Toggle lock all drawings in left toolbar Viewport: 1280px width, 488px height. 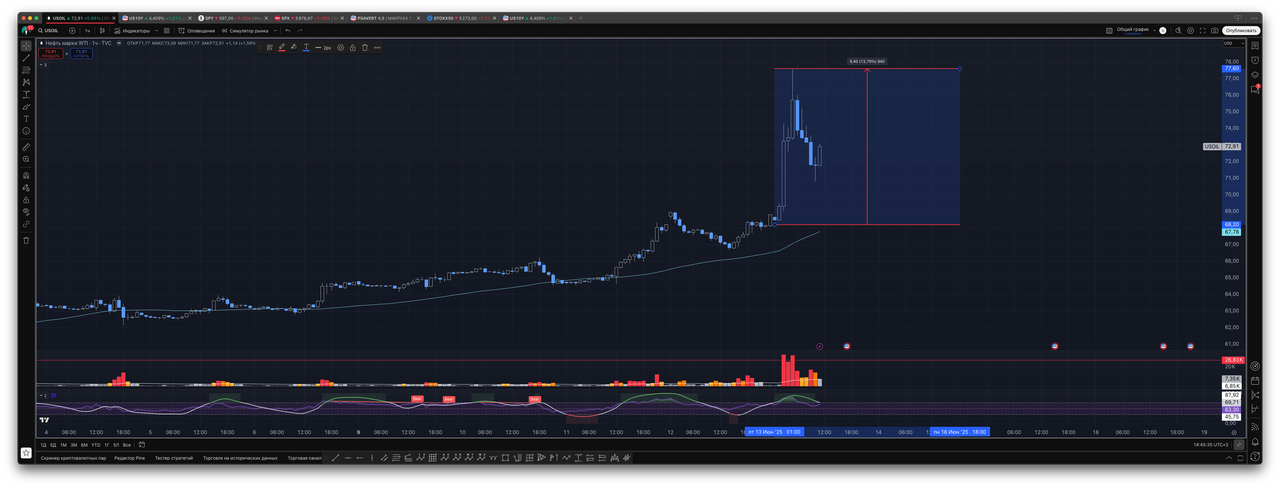26,200
